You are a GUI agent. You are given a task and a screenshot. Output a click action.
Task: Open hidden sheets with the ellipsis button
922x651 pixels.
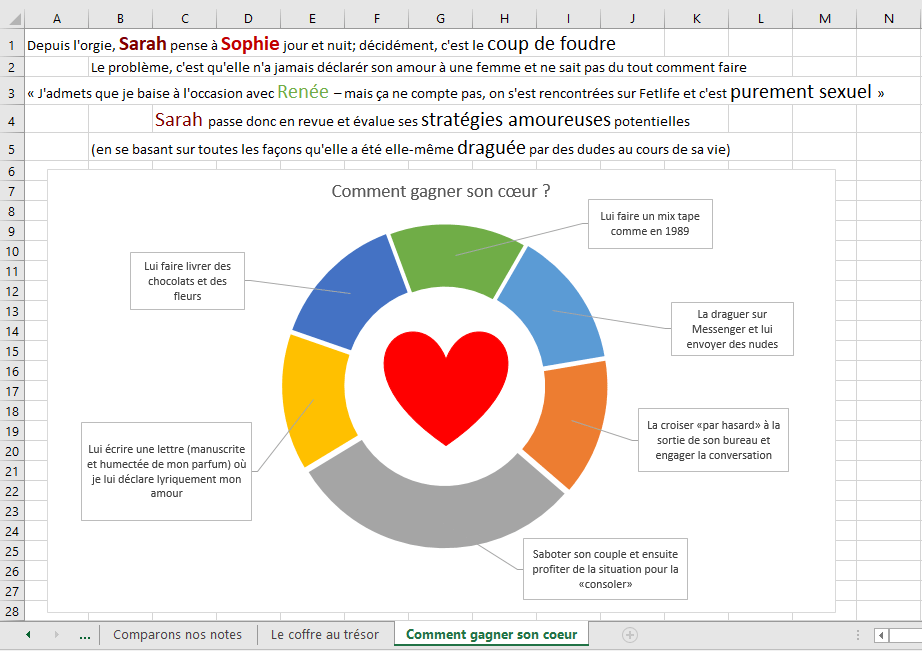[x=84, y=635]
